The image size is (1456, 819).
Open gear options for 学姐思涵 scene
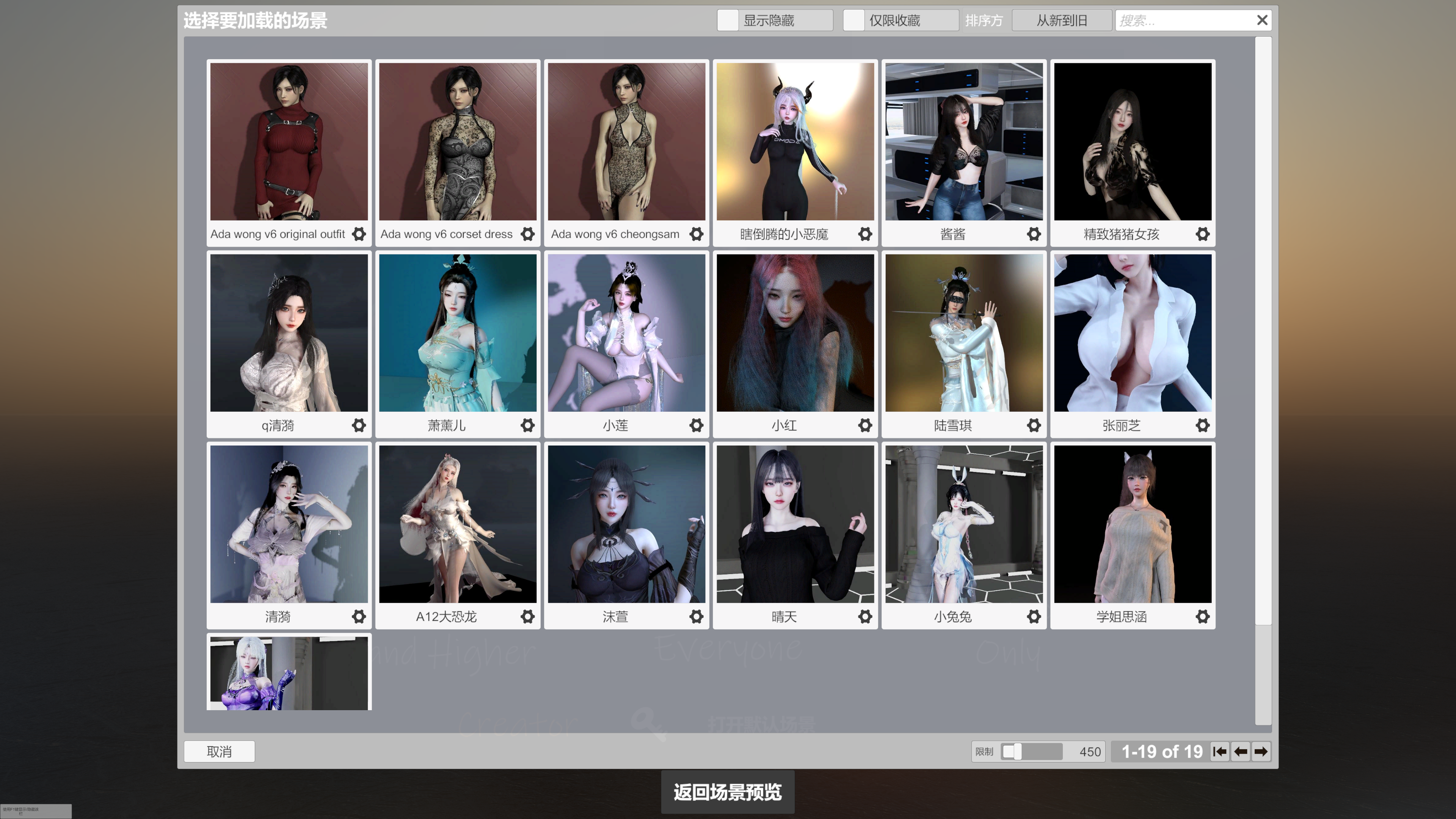(x=1202, y=617)
